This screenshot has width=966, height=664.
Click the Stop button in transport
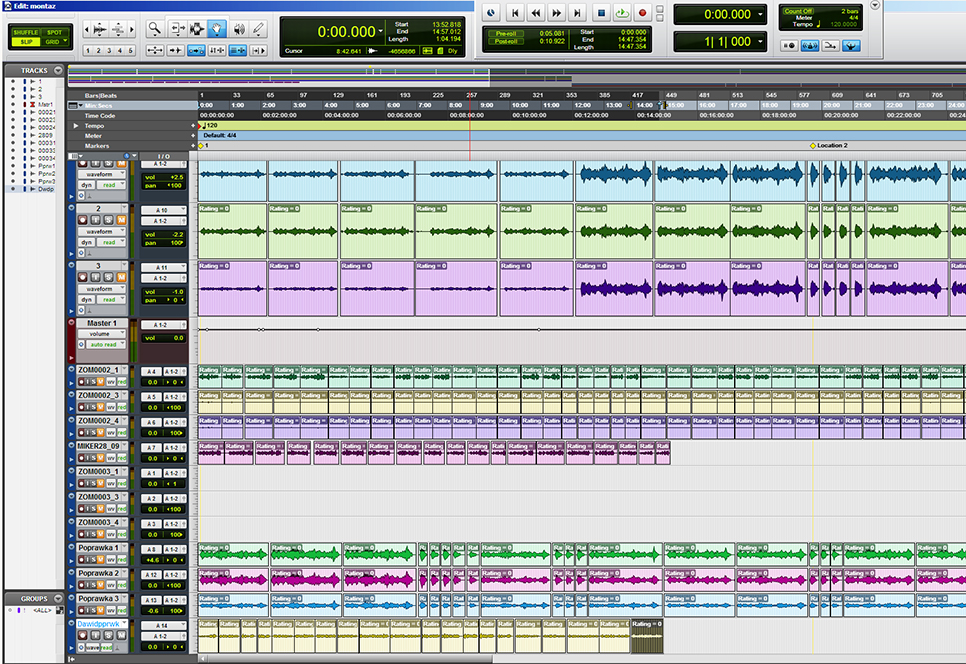(x=601, y=13)
